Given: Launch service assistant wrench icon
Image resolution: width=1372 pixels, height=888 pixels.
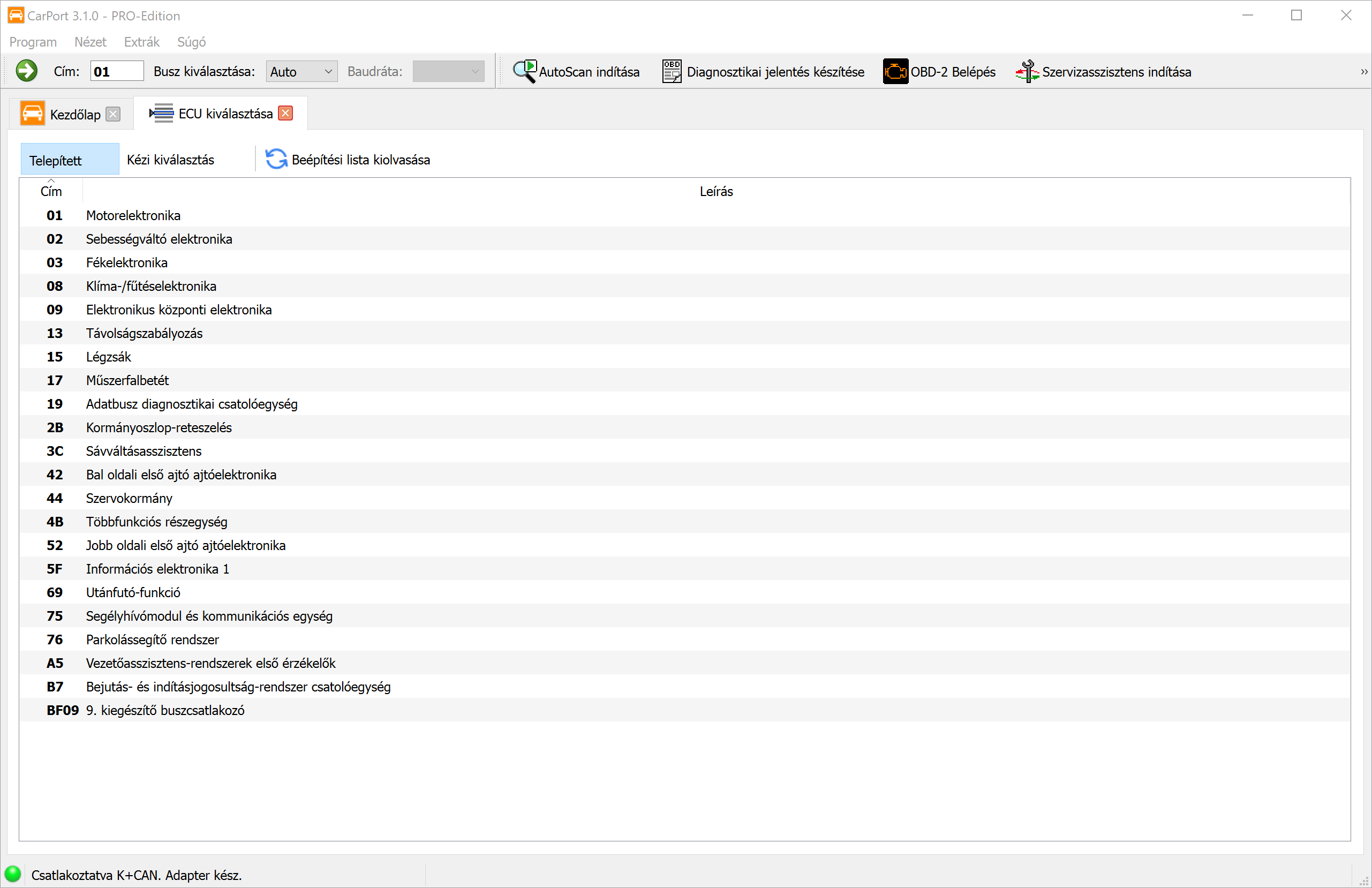Looking at the screenshot, I should [1027, 72].
